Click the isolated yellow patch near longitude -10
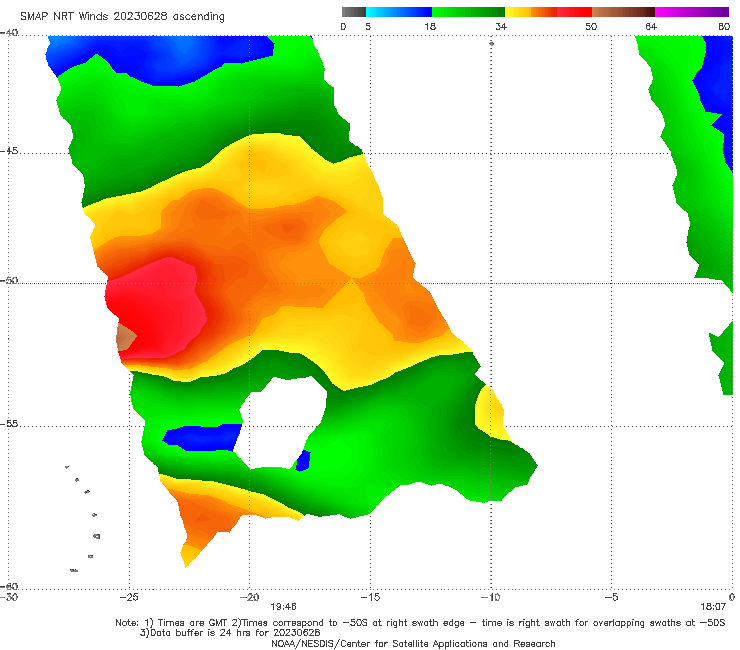Viewport: 740px width, 650px height. tap(491, 413)
